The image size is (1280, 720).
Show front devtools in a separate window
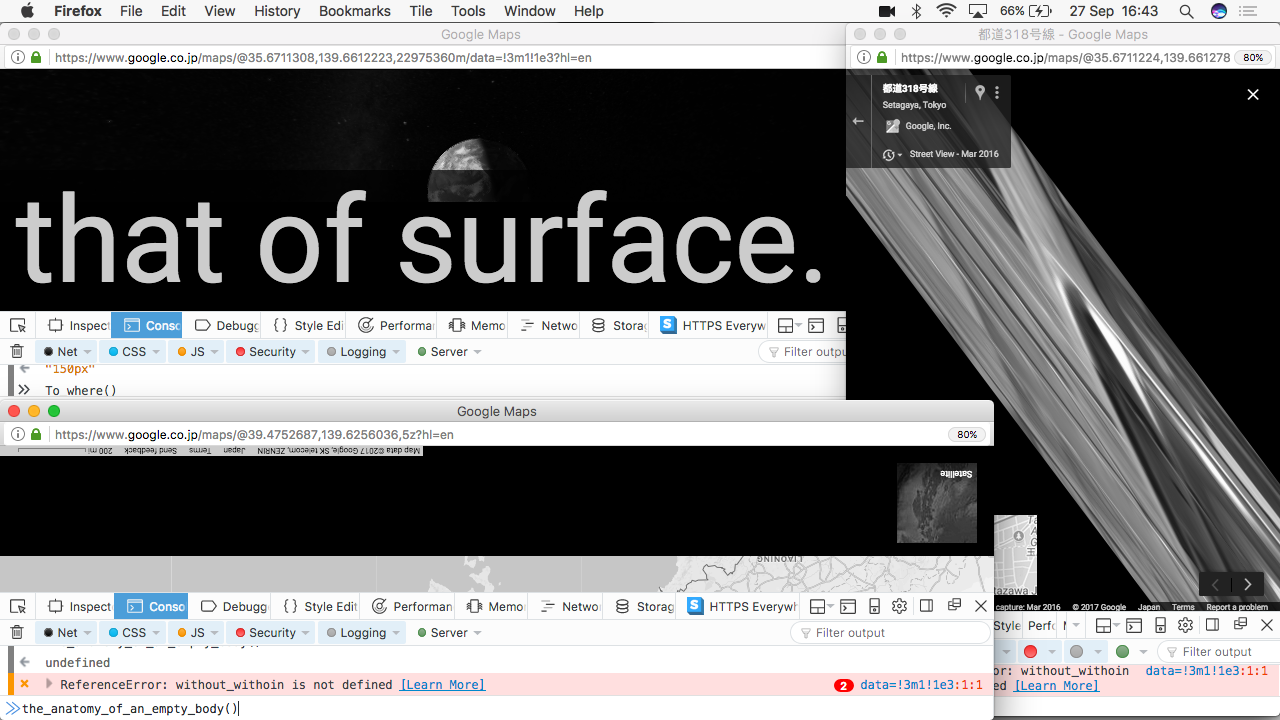coord(954,606)
